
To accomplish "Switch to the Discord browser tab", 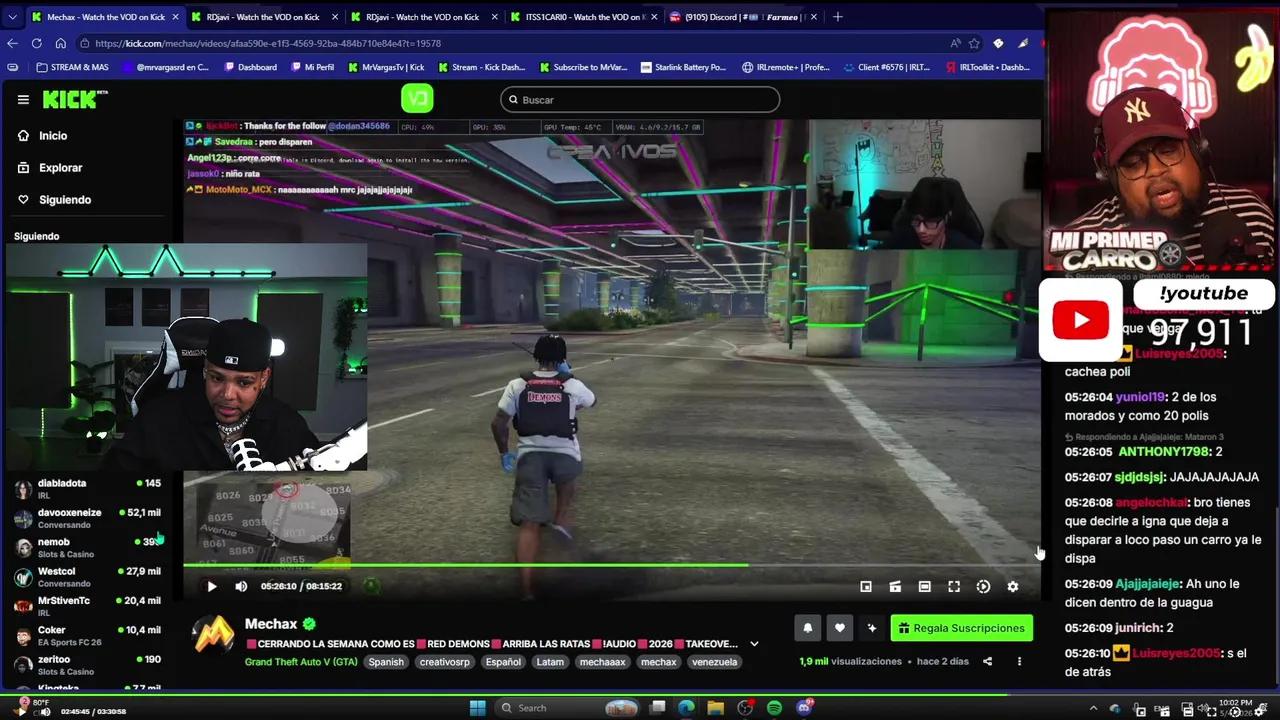I will 742,17.
